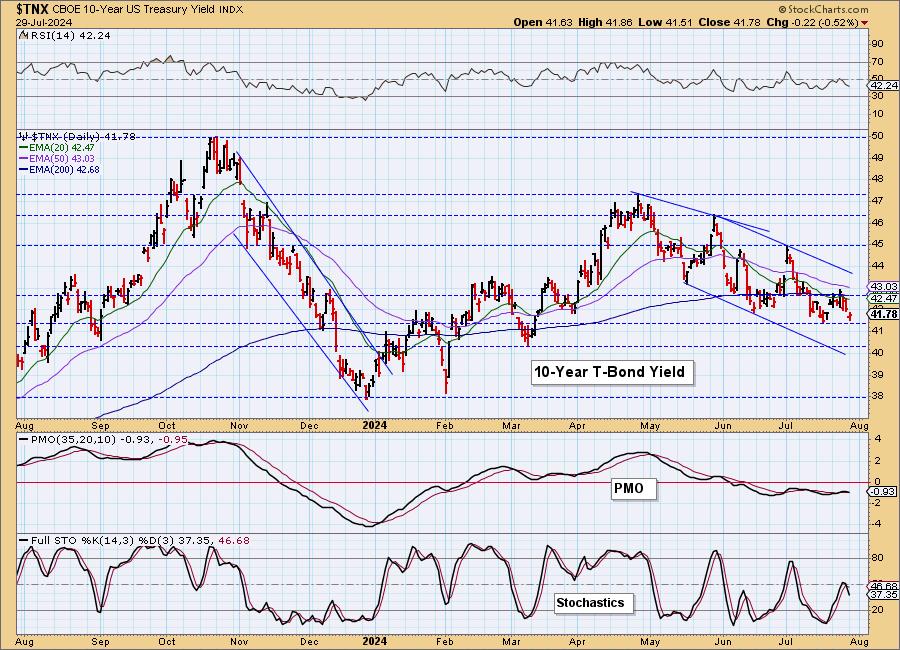The height and width of the screenshot is (650, 900).
Task: Click the 80 level on the Stochastics axis
Action: [877, 558]
